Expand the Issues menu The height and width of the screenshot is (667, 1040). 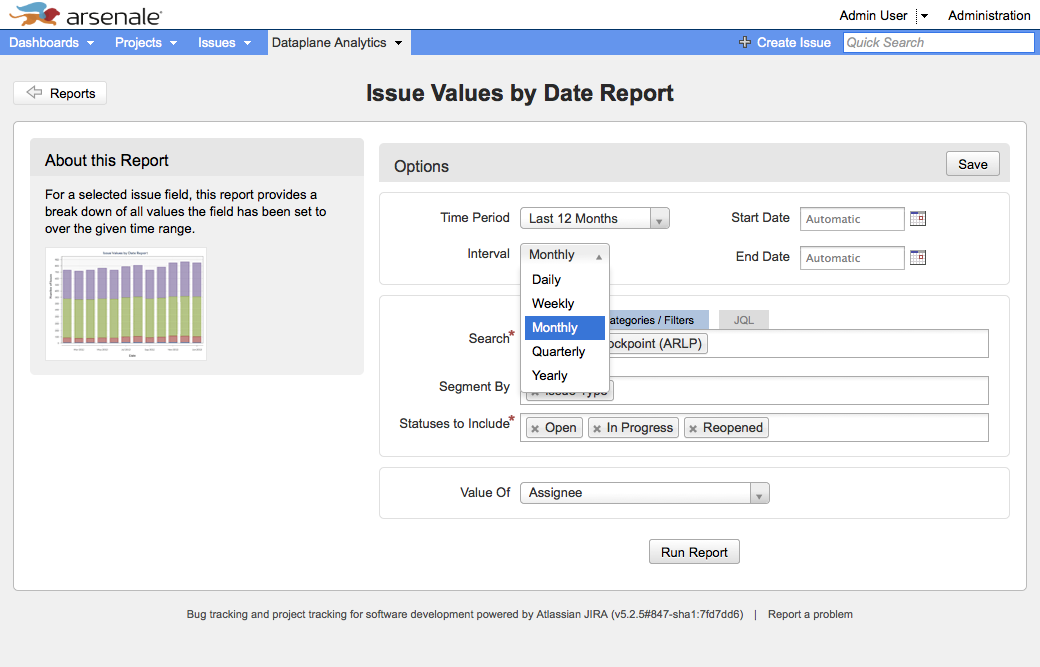(x=224, y=42)
